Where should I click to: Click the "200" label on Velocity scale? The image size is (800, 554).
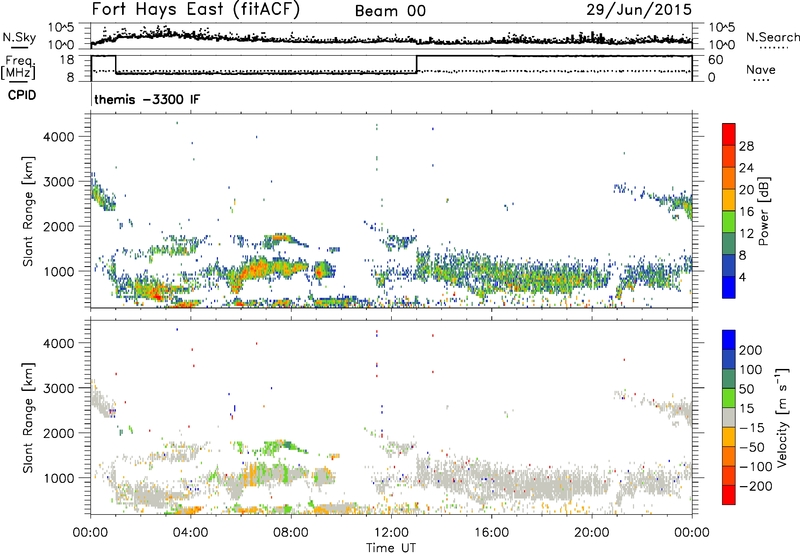point(751,350)
